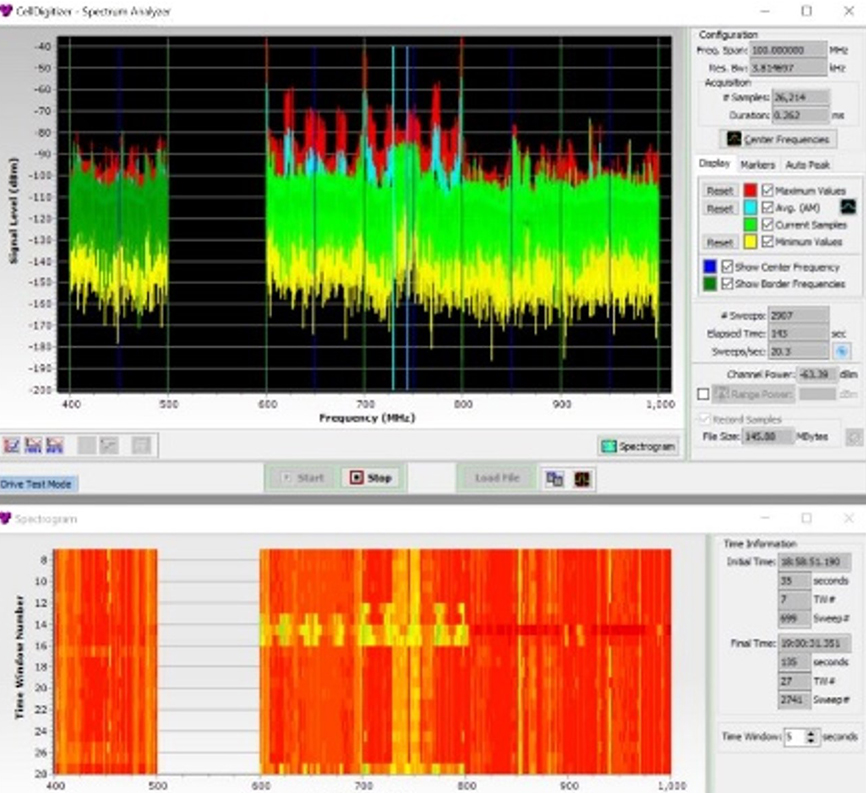Tick the checkbox beside Range Power
The width and height of the screenshot is (866, 793).
[703, 394]
